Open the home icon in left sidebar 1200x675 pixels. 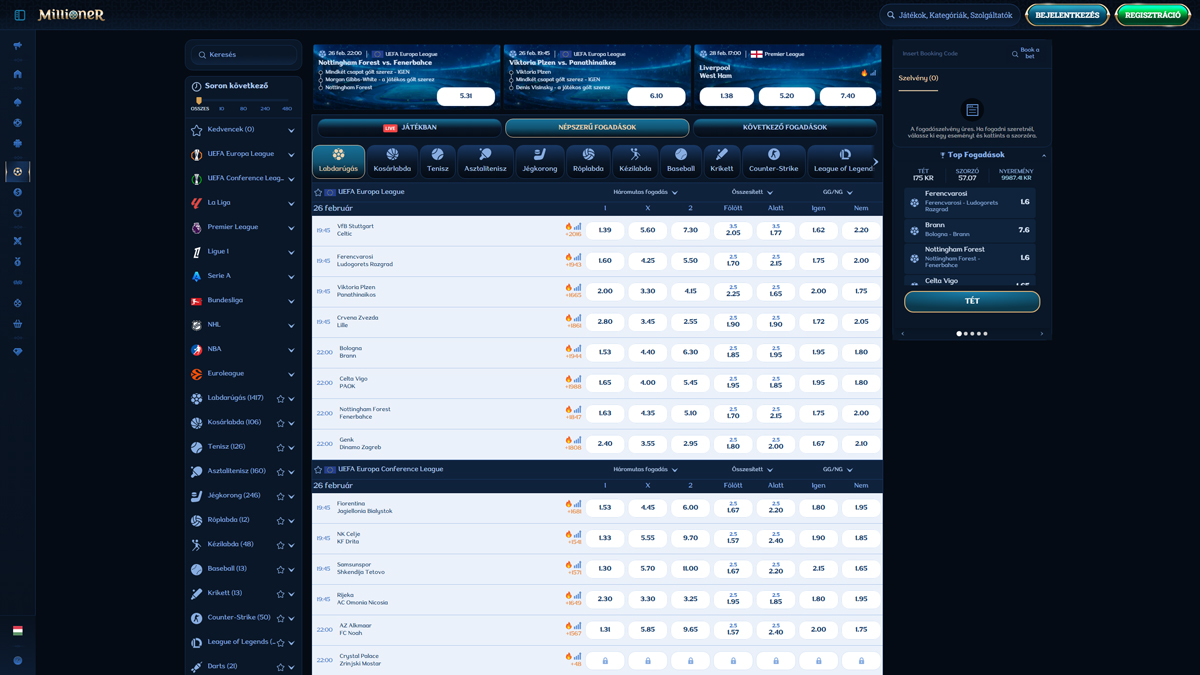coord(17,74)
